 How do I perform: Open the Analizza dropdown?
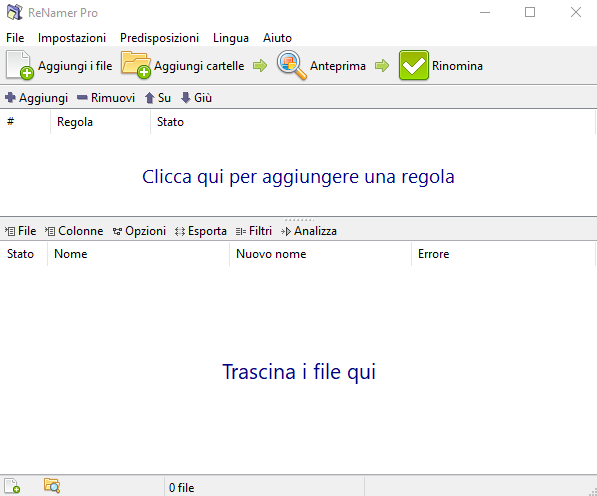point(309,231)
